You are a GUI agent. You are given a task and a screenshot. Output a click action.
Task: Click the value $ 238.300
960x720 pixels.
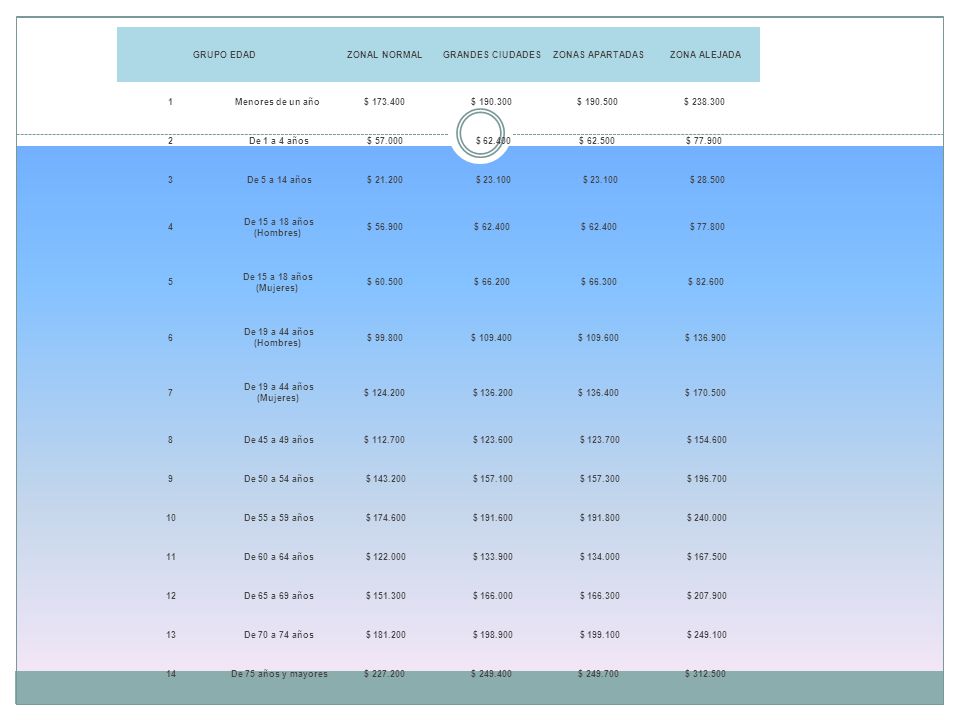point(705,102)
